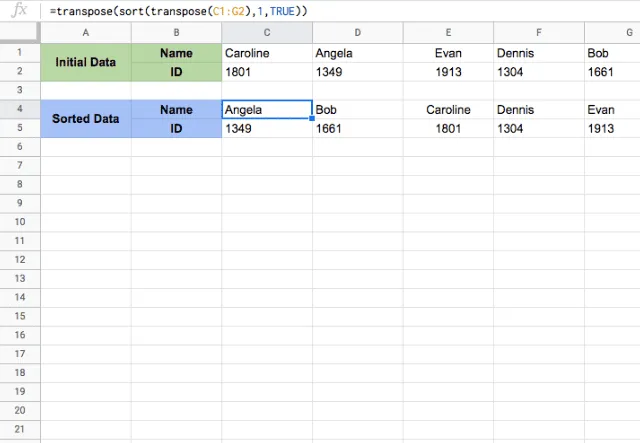Click the fill handle of selected cell

312,118
